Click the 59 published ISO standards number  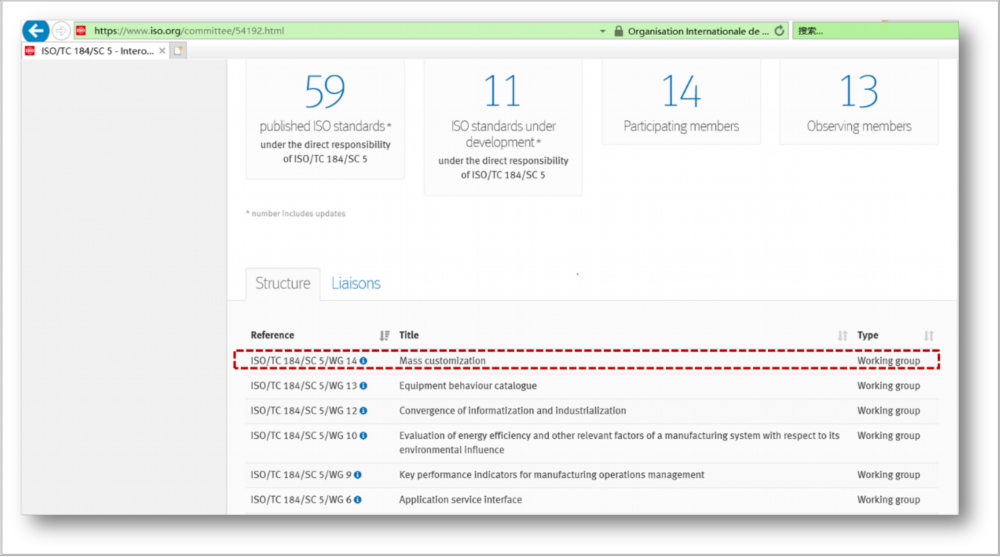[325, 91]
